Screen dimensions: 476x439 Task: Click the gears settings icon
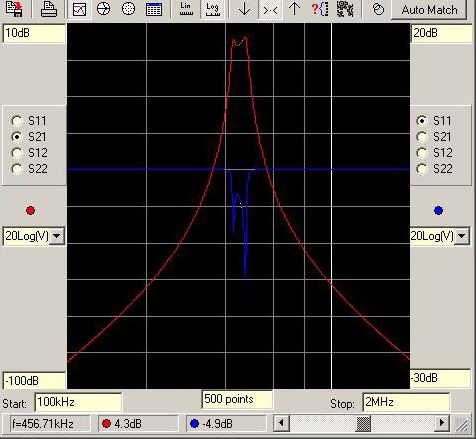(345, 9)
